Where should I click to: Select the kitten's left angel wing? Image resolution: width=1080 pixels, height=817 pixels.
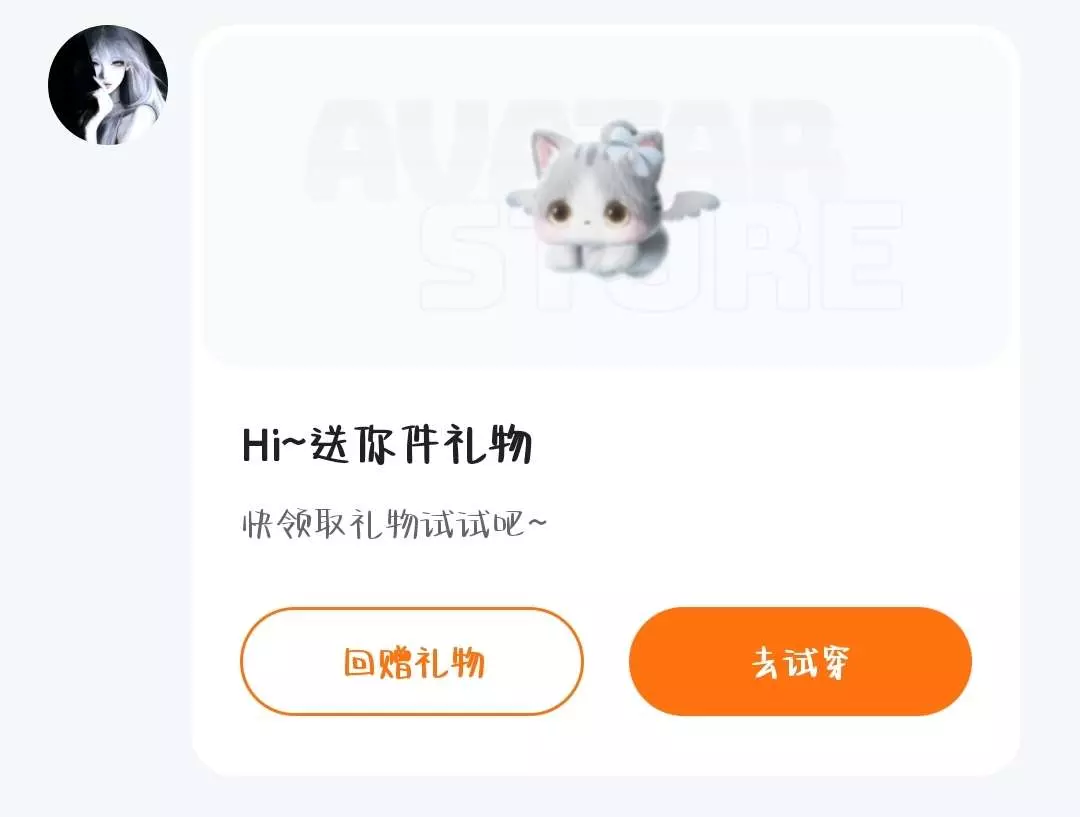pos(525,200)
